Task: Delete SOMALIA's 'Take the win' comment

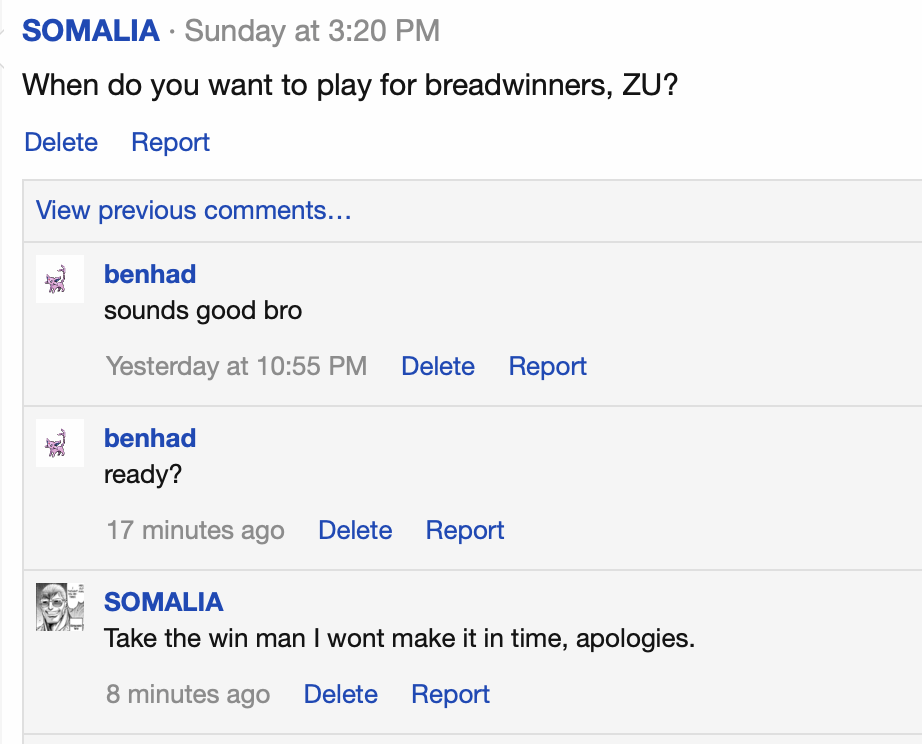Action: click(x=340, y=693)
